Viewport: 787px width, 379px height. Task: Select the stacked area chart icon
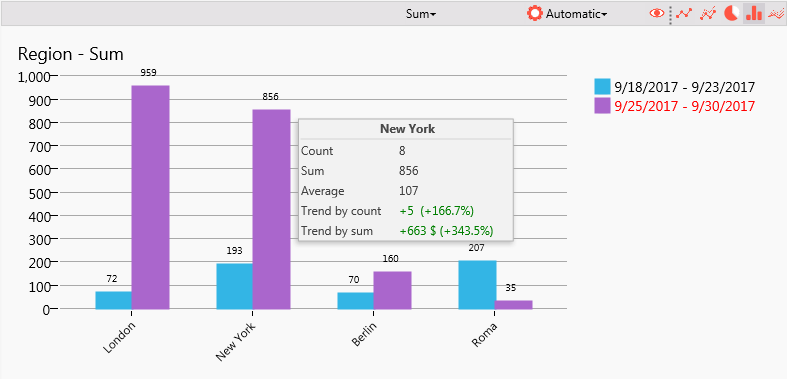click(776, 14)
